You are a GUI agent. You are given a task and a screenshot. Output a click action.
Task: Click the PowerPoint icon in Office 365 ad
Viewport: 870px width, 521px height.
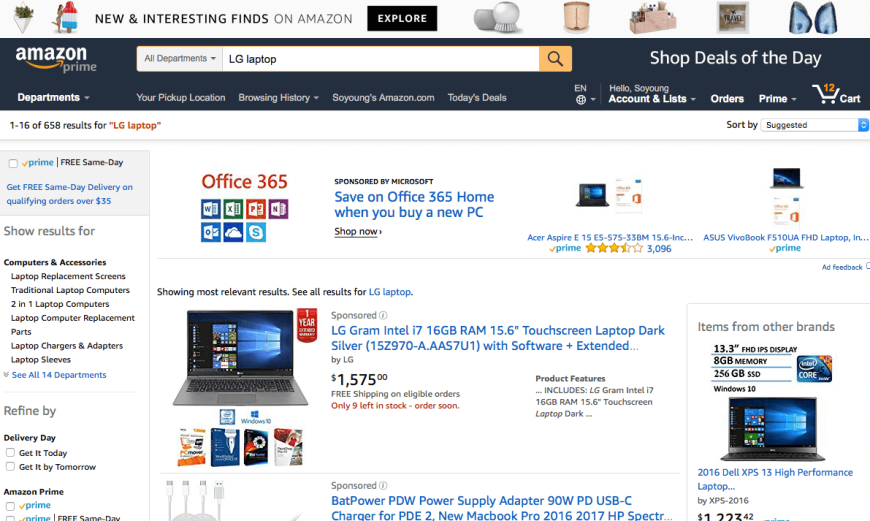click(256, 209)
